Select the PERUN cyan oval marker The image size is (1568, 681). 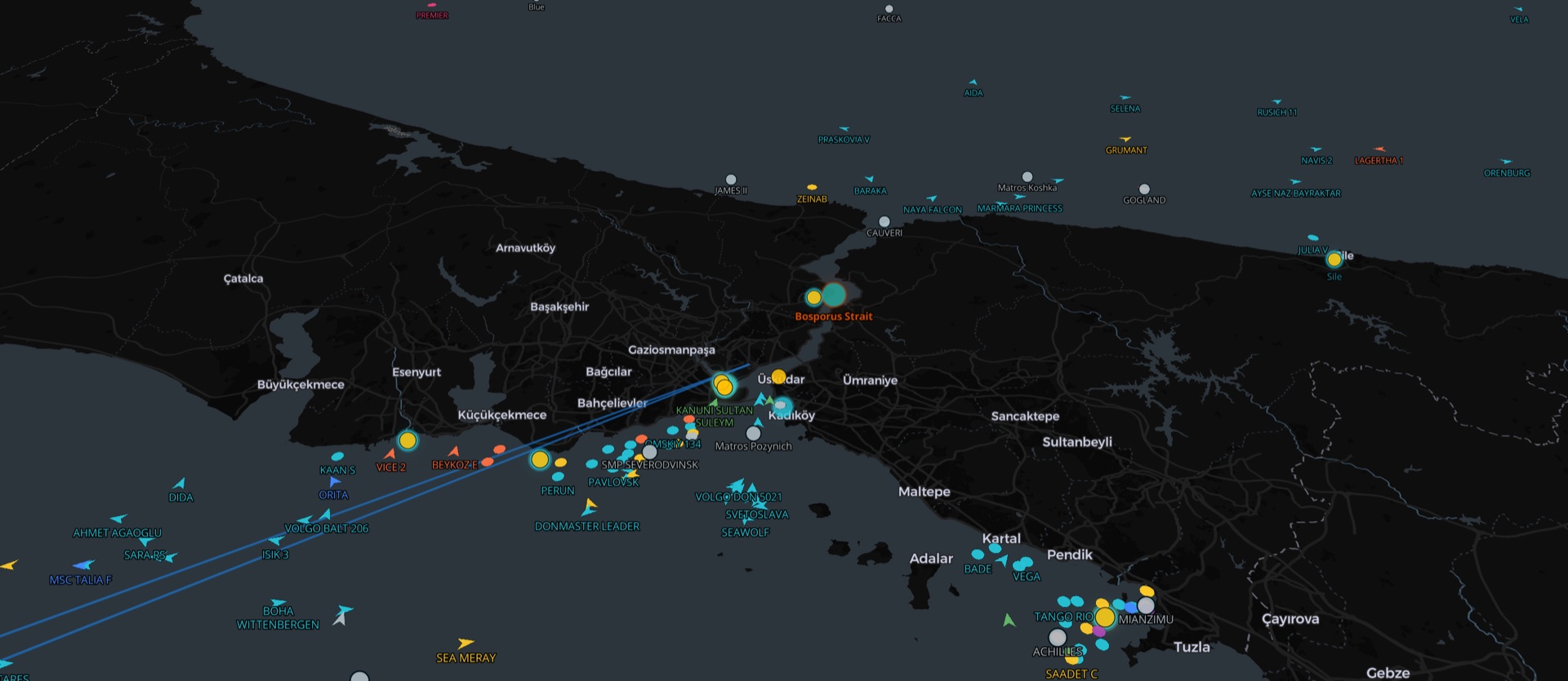[x=558, y=477]
